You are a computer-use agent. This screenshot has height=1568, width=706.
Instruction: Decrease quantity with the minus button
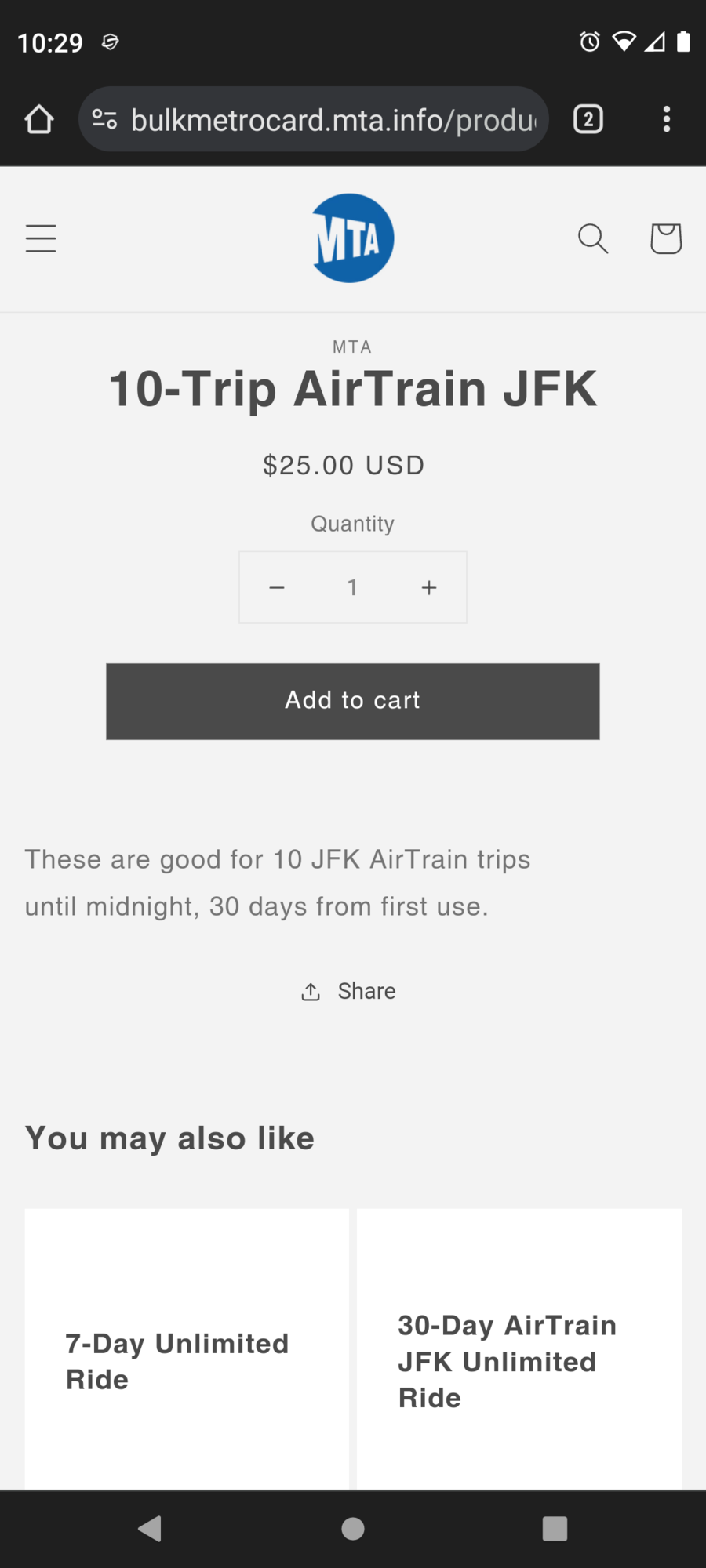[277, 587]
